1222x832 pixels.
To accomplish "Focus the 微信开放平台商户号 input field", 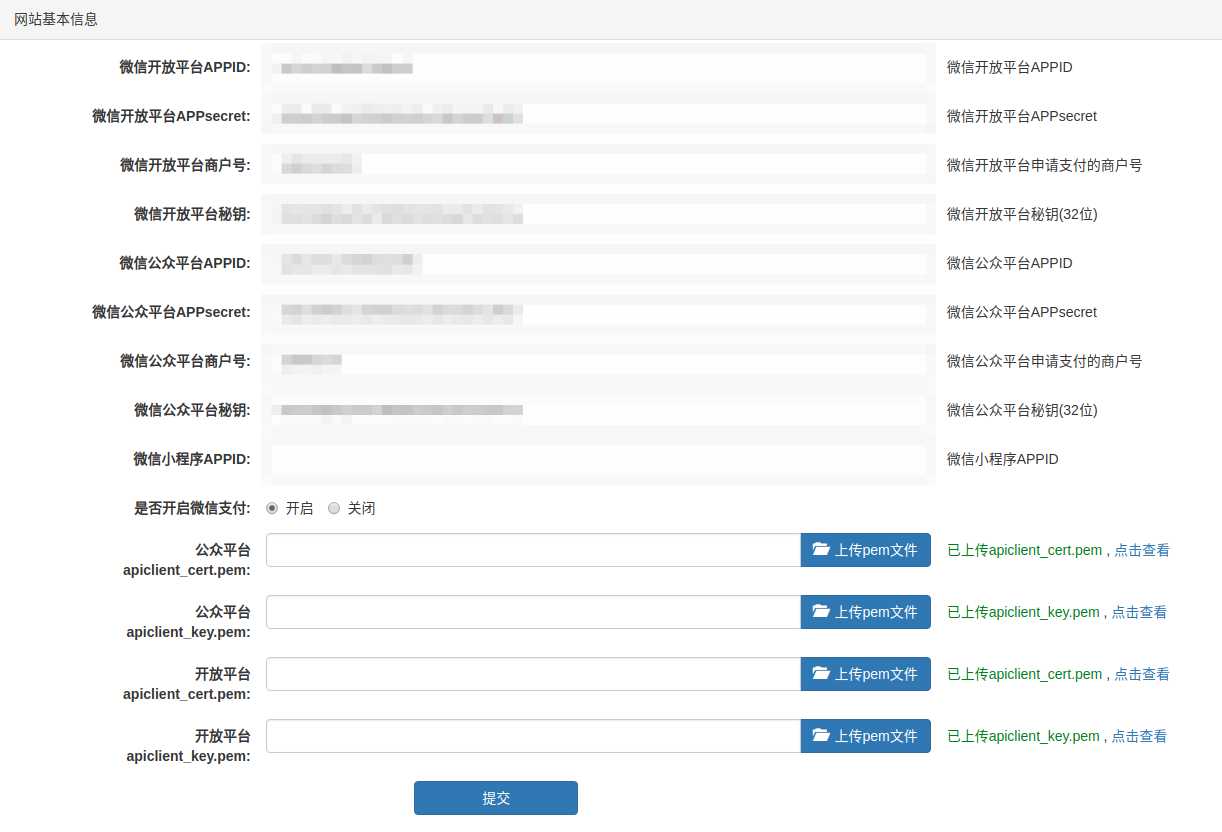I will tap(598, 165).
